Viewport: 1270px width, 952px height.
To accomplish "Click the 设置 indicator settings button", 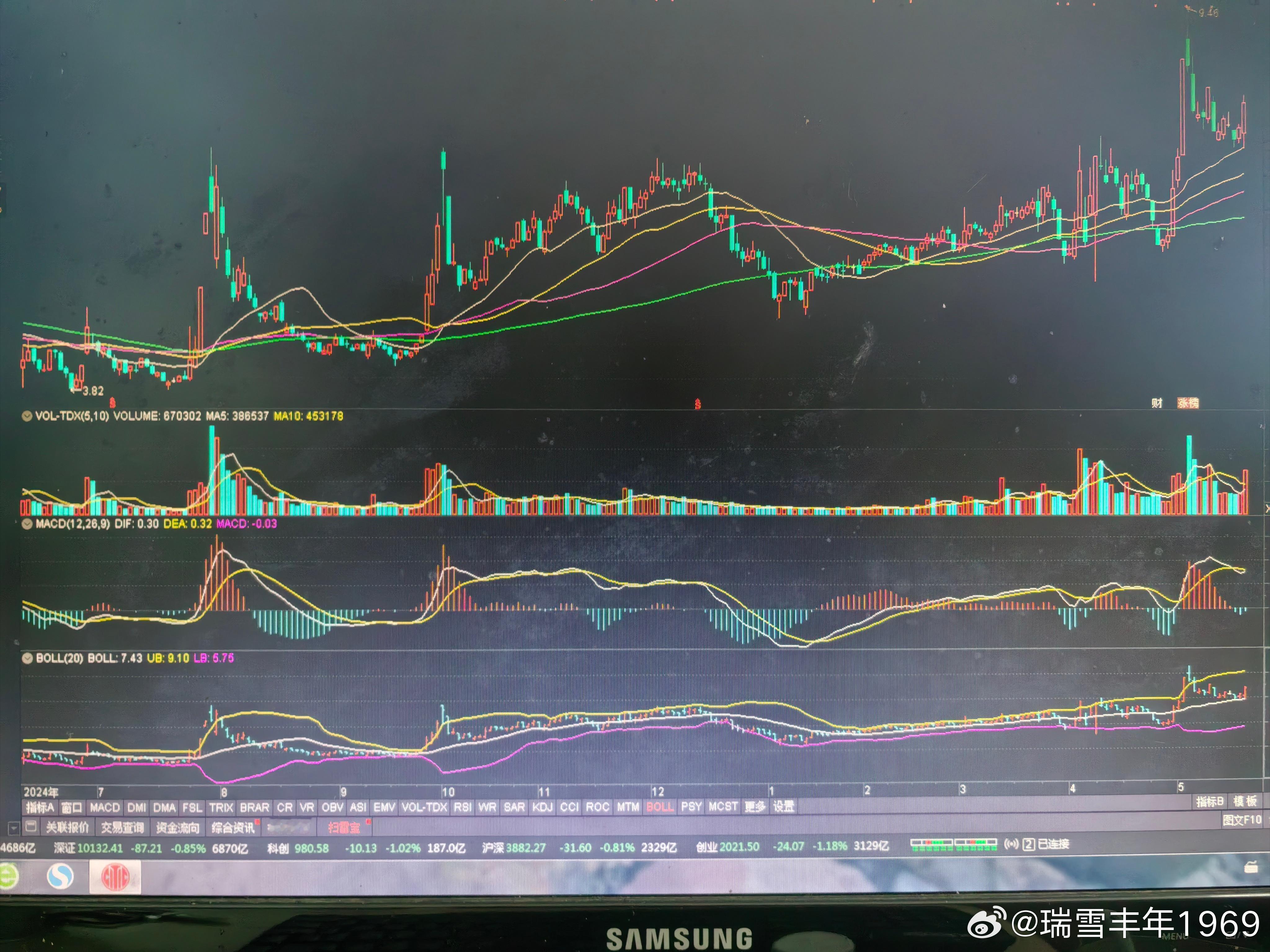I will (x=783, y=807).
